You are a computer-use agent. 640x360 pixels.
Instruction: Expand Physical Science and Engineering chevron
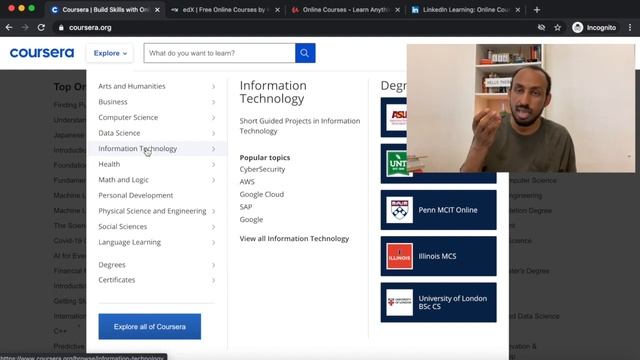(213, 211)
